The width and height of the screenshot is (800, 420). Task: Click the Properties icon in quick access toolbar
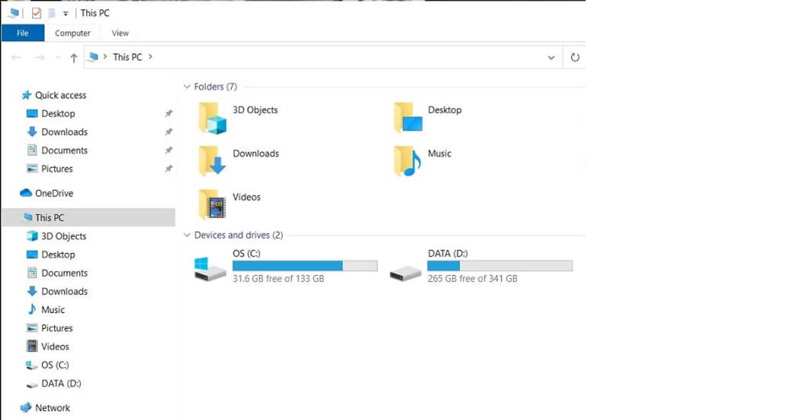pyautogui.click(x=36, y=13)
